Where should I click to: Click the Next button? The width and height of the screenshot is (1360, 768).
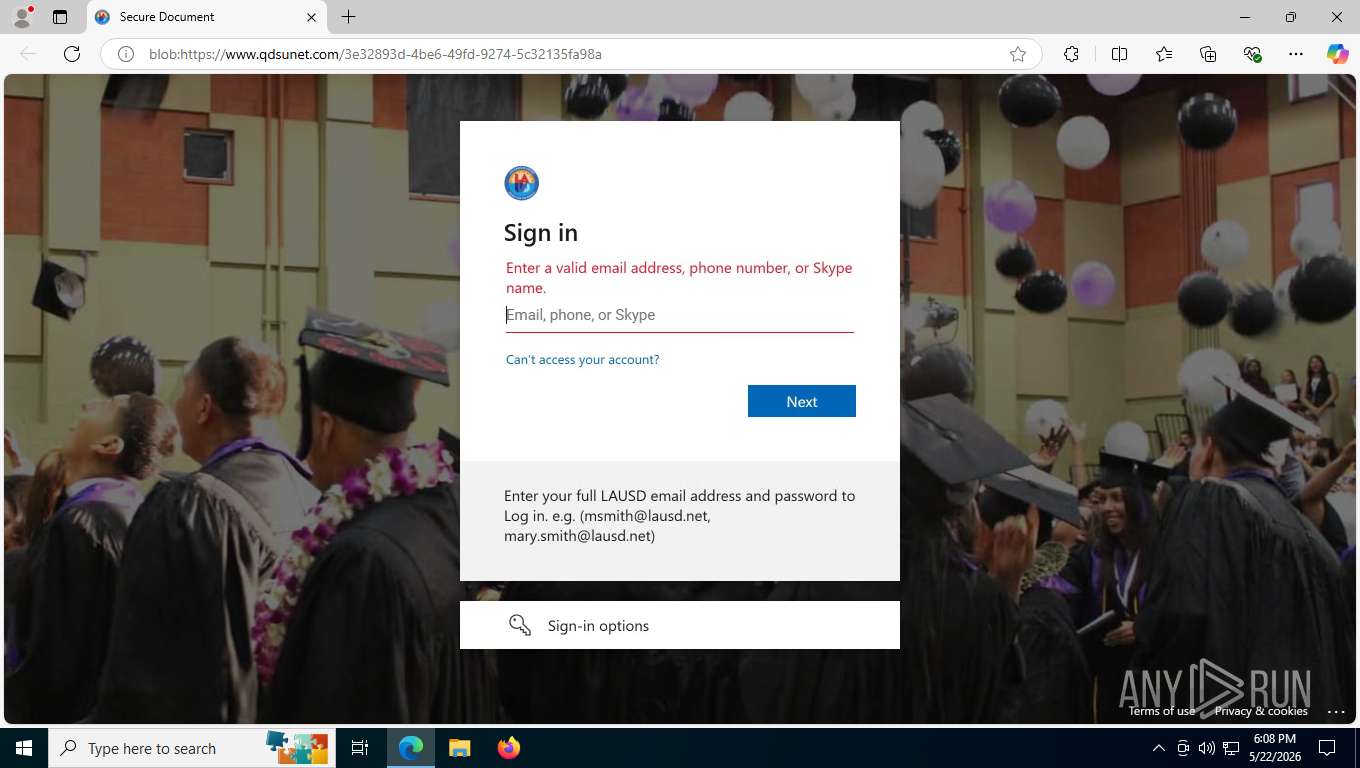point(802,401)
